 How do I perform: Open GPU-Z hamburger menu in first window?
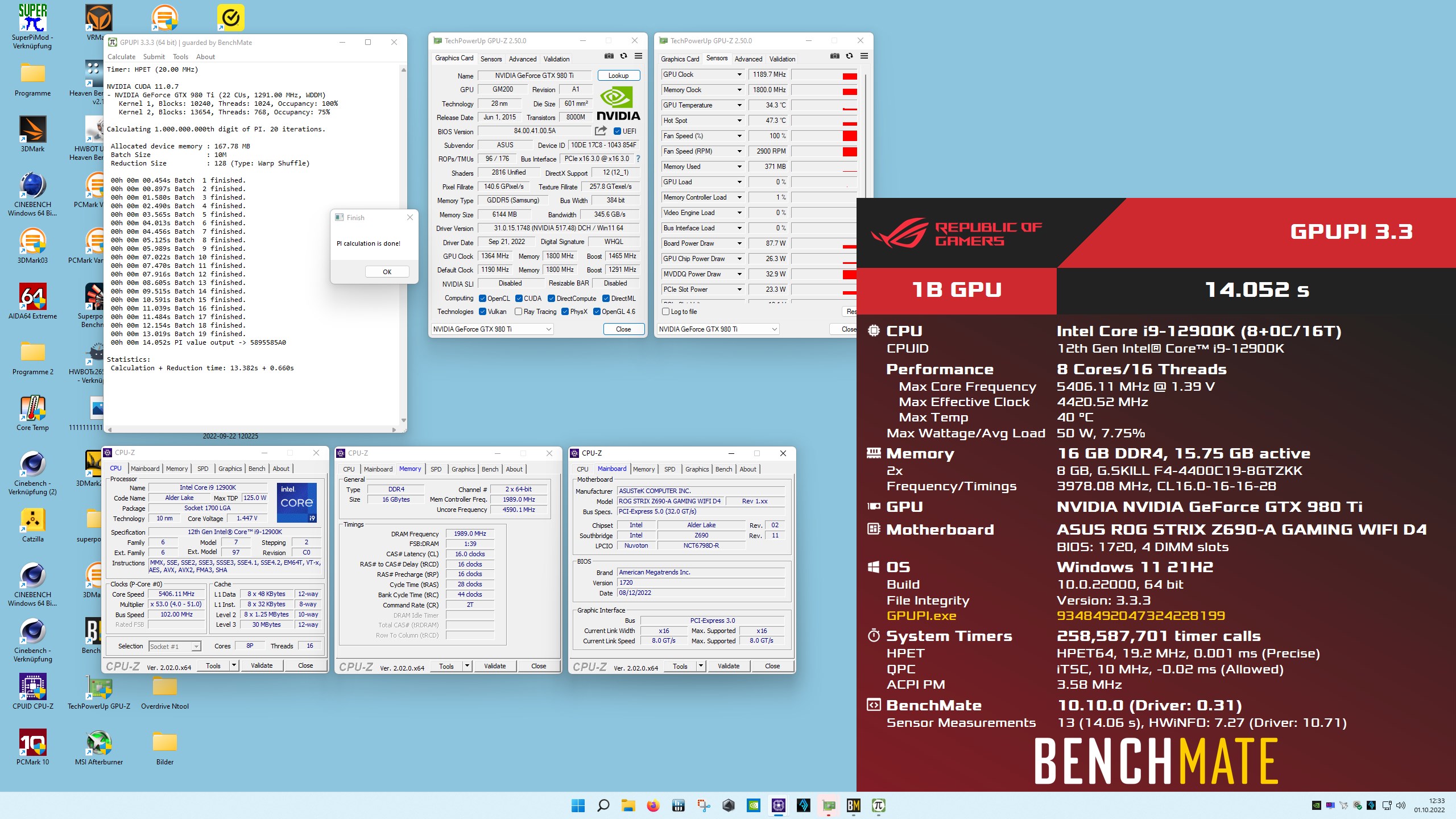point(638,56)
